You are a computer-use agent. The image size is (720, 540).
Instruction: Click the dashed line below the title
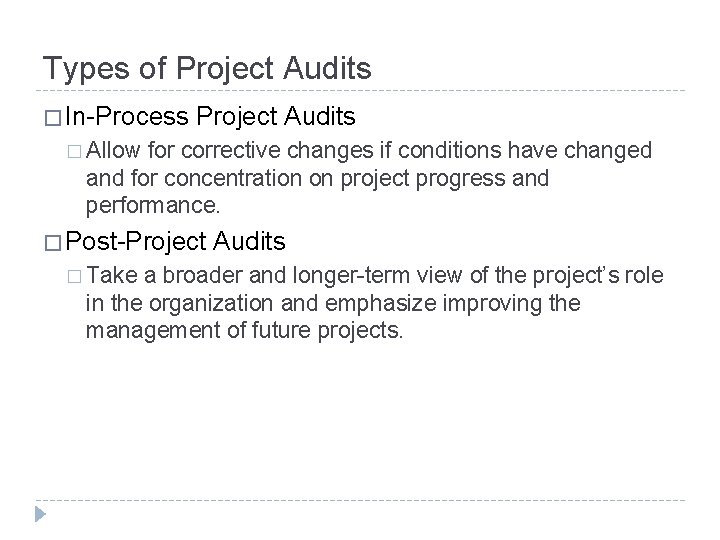pyautogui.click(x=360, y=90)
